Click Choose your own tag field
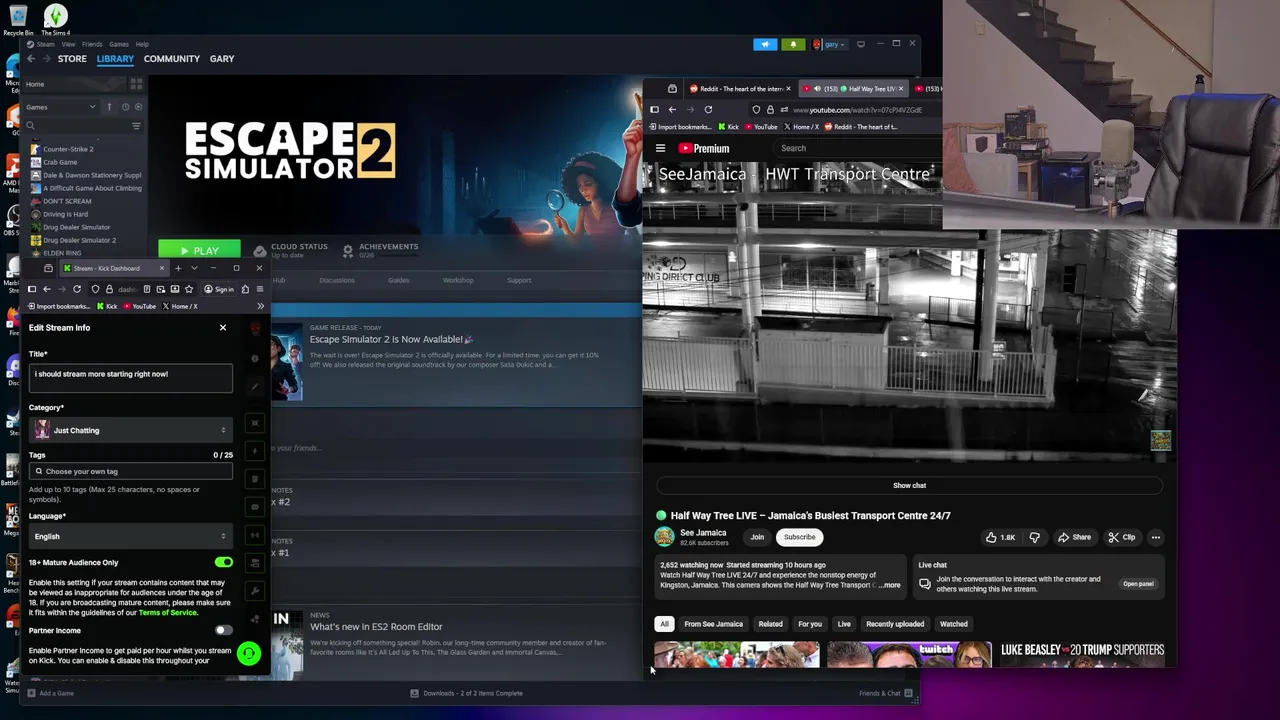Image resolution: width=1280 pixels, height=720 pixels. (x=131, y=471)
